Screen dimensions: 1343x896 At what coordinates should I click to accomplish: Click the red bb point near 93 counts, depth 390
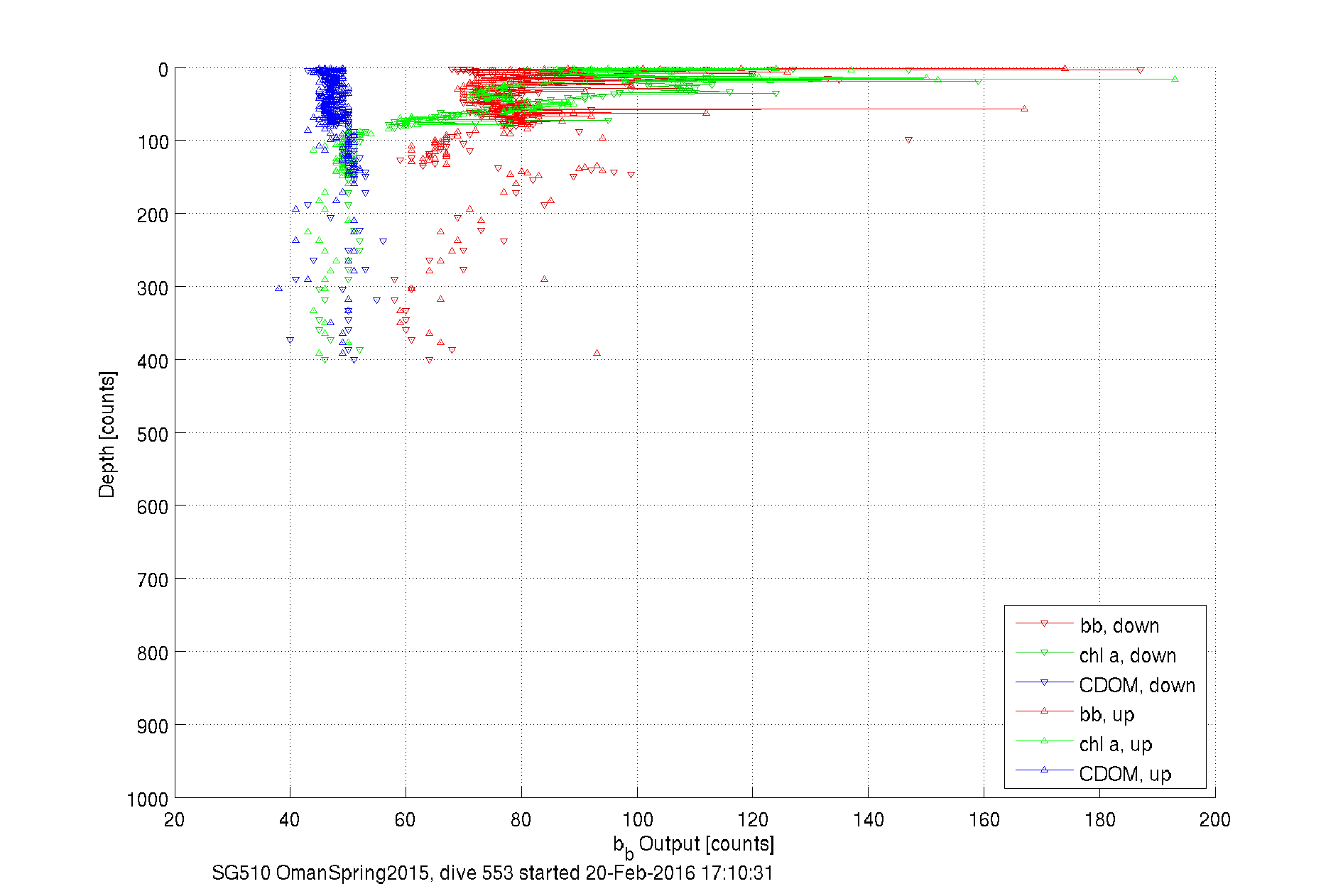tap(597, 353)
